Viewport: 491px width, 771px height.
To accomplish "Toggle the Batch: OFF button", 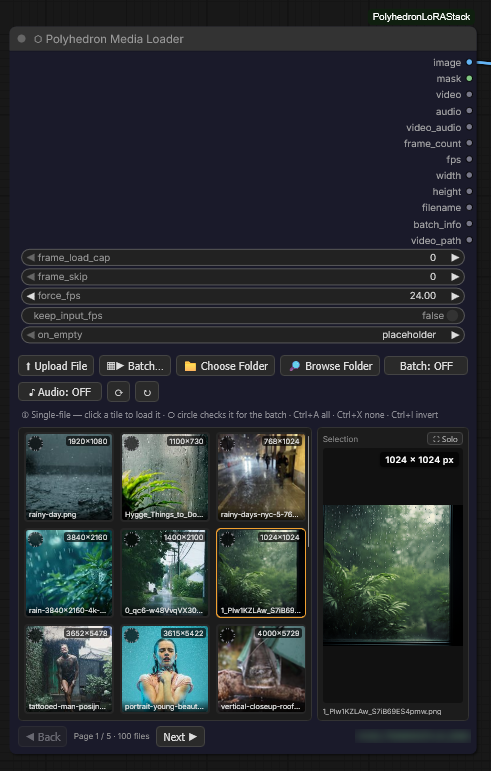I will [x=426, y=366].
